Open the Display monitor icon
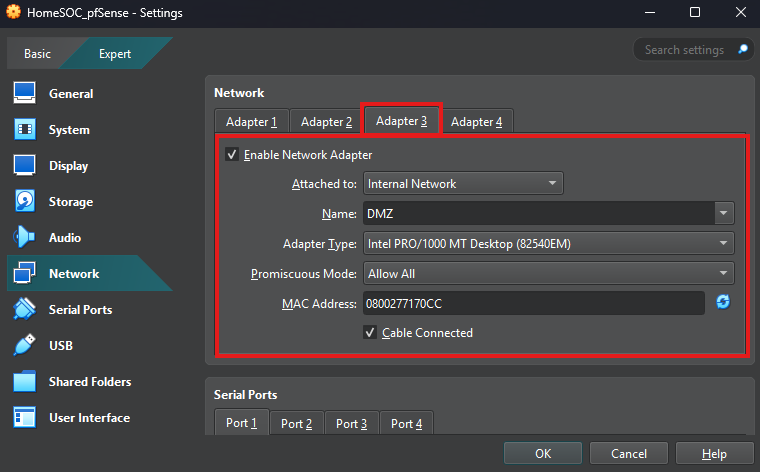Viewport: 760px width, 472px height. [25, 166]
